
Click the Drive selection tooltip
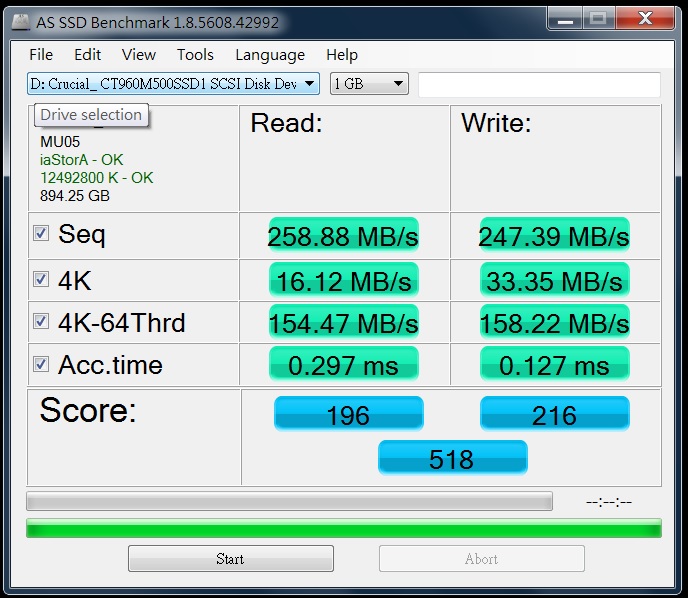click(x=91, y=115)
